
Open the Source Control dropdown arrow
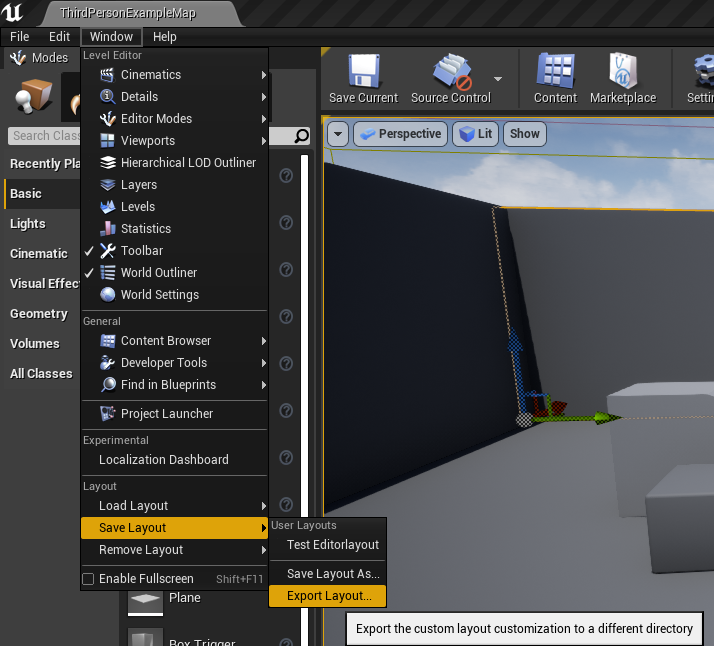tap(498, 79)
